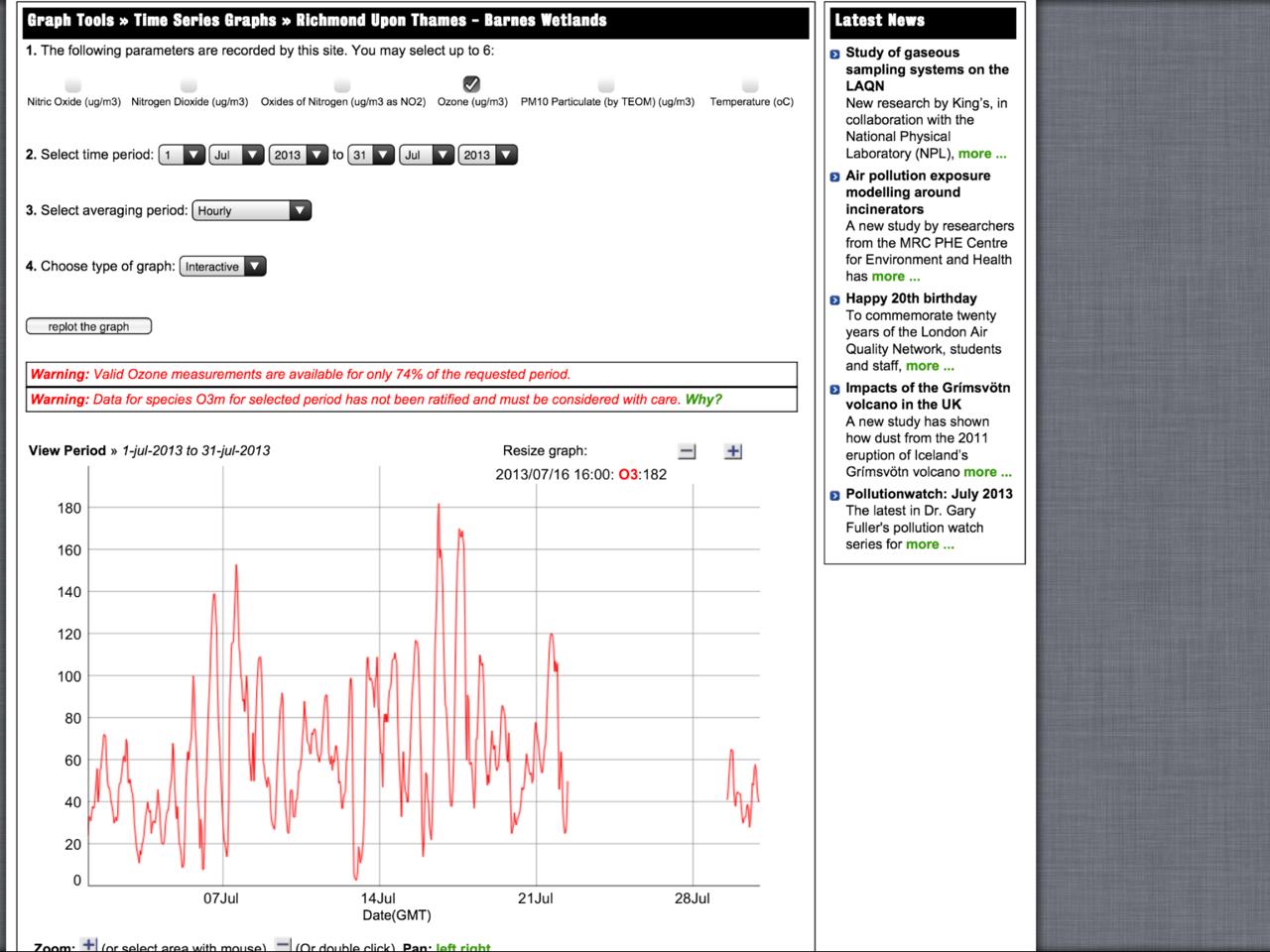Click the plus icon to enlarge graph
Viewport: 1270px width, 952px height.
733,451
